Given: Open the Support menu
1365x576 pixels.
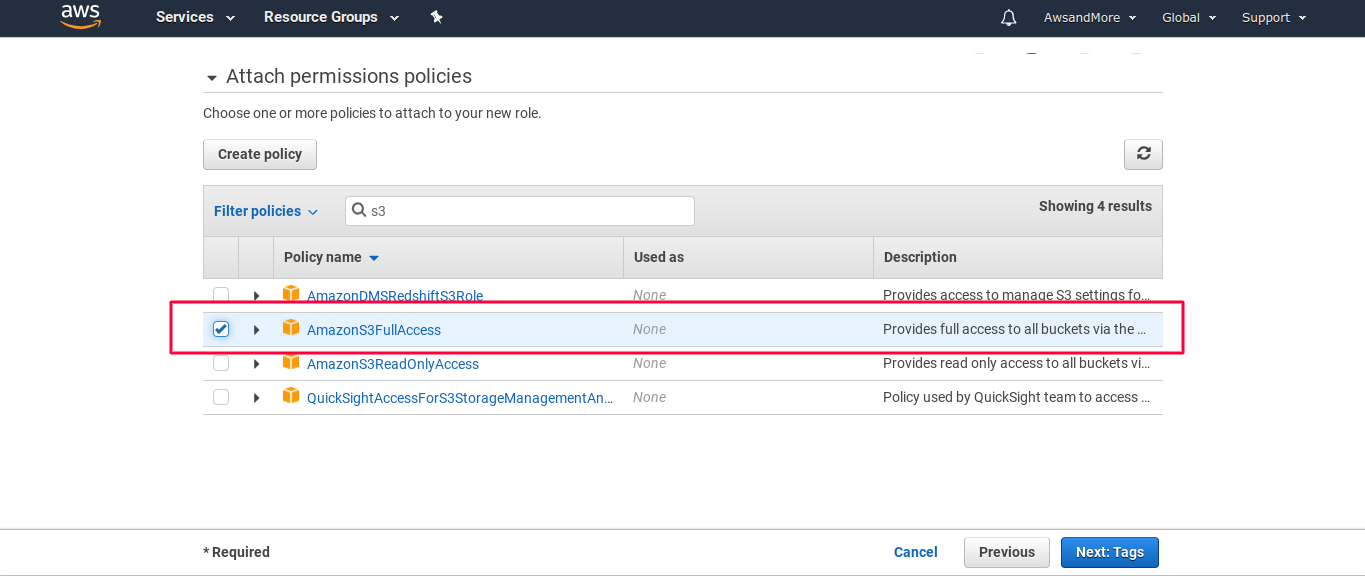Looking at the screenshot, I should (x=1274, y=18).
